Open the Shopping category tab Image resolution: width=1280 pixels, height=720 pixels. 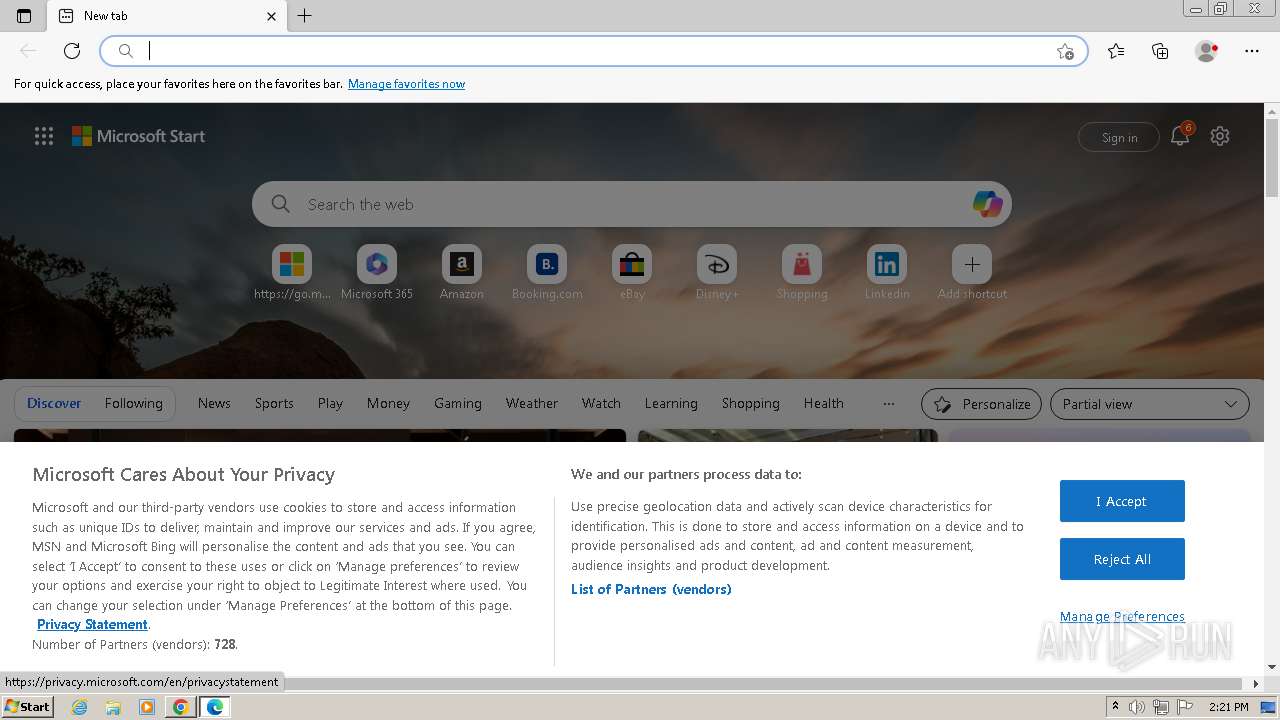[x=751, y=403]
